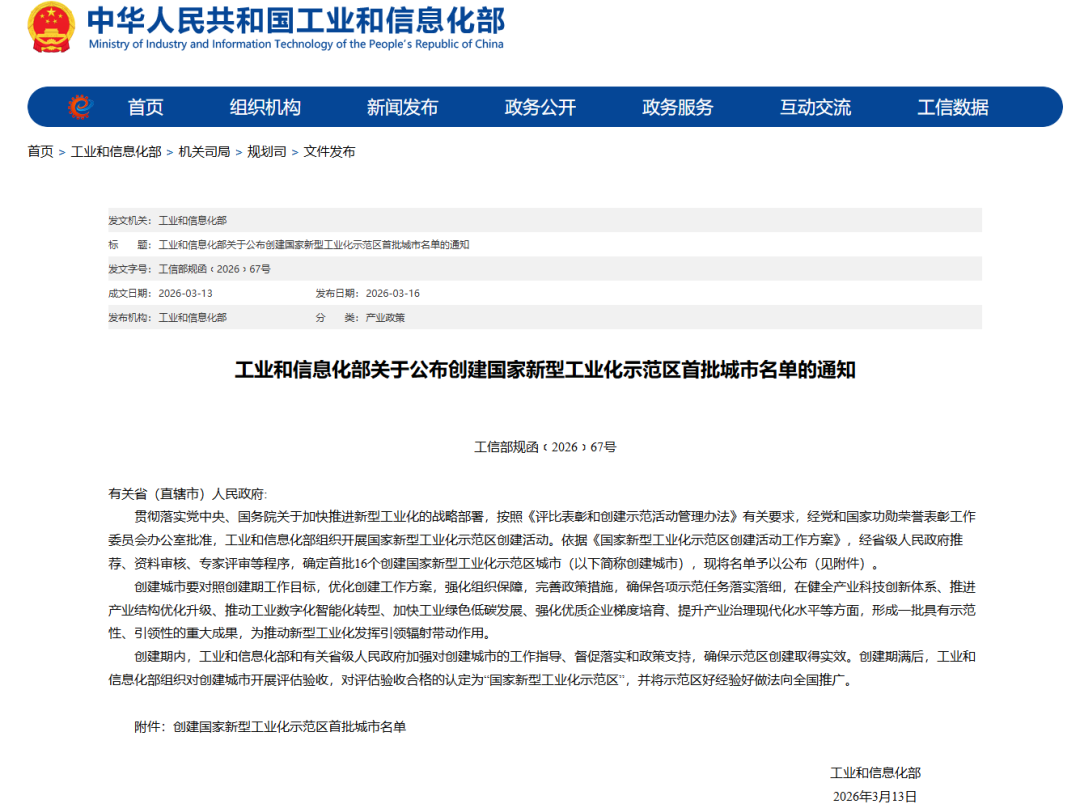1080x804 pixels.
Task: Click the red gear icon in navigation bar
Action: pyautogui.click(x=80, y=107)
